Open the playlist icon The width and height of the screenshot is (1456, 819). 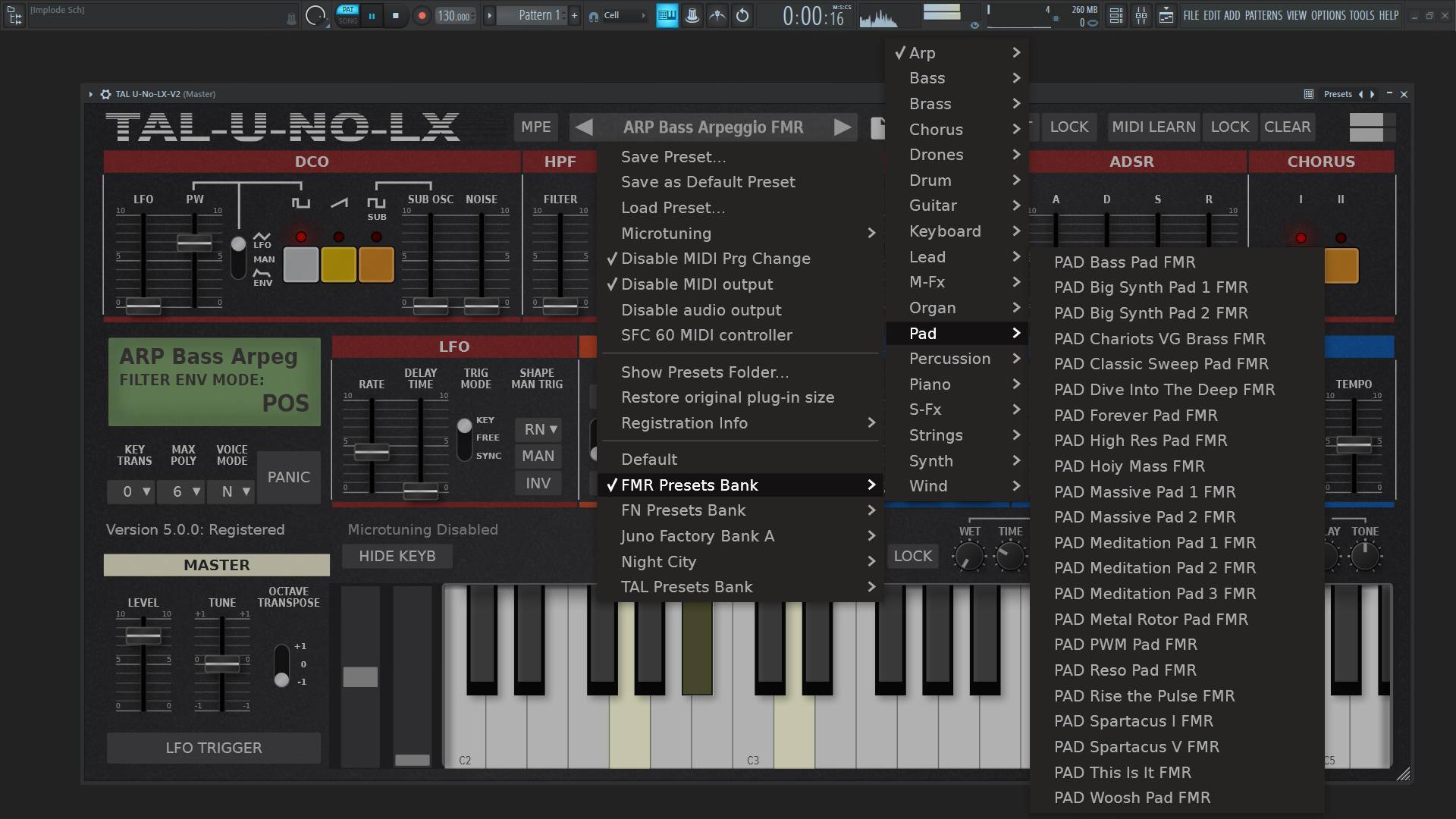coord(1166,15)
